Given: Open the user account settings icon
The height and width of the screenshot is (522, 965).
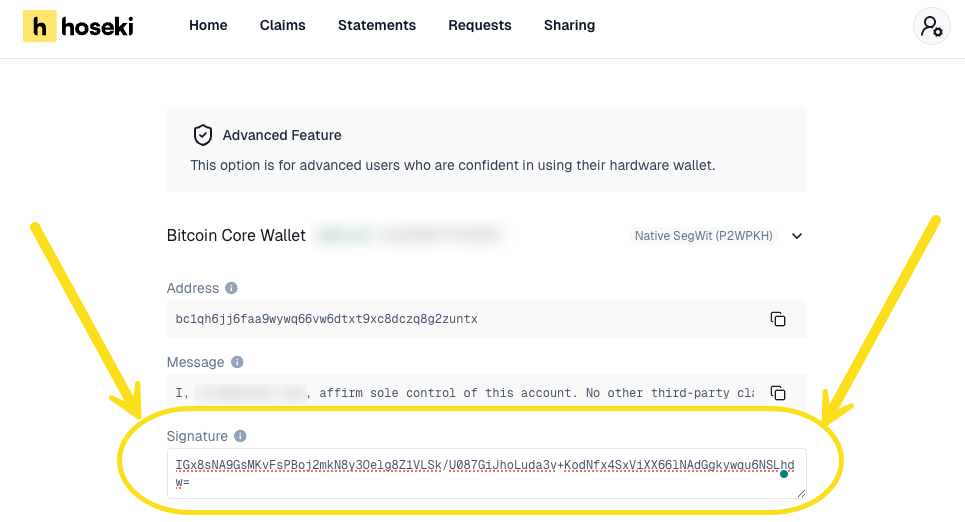Looking at the screenshot, I should (x=931, y=26).
